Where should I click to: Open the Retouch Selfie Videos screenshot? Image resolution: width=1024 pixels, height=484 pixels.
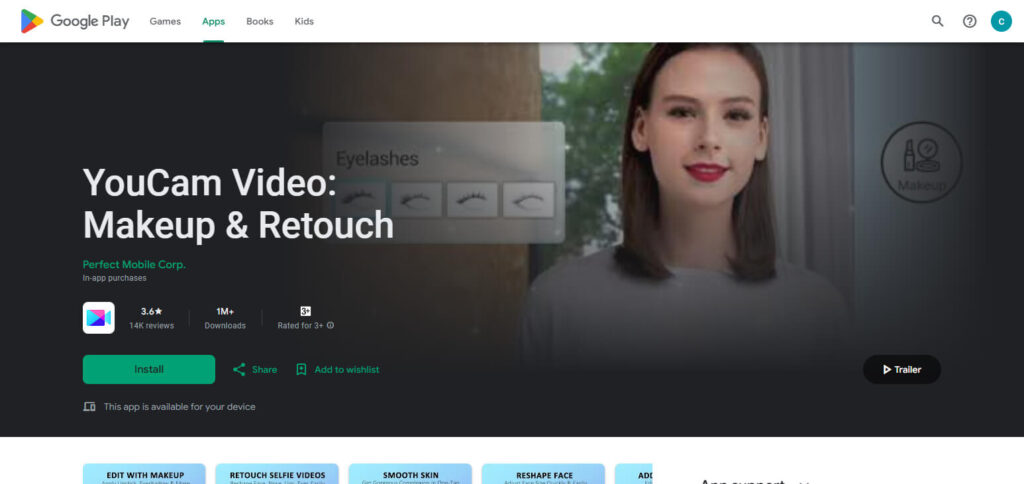277,474
